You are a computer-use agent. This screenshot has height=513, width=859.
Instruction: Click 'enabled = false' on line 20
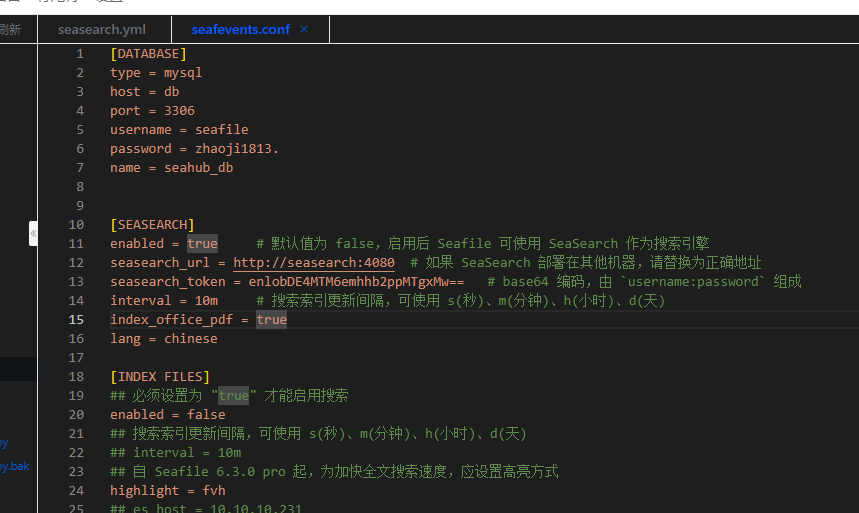[168, 414]
